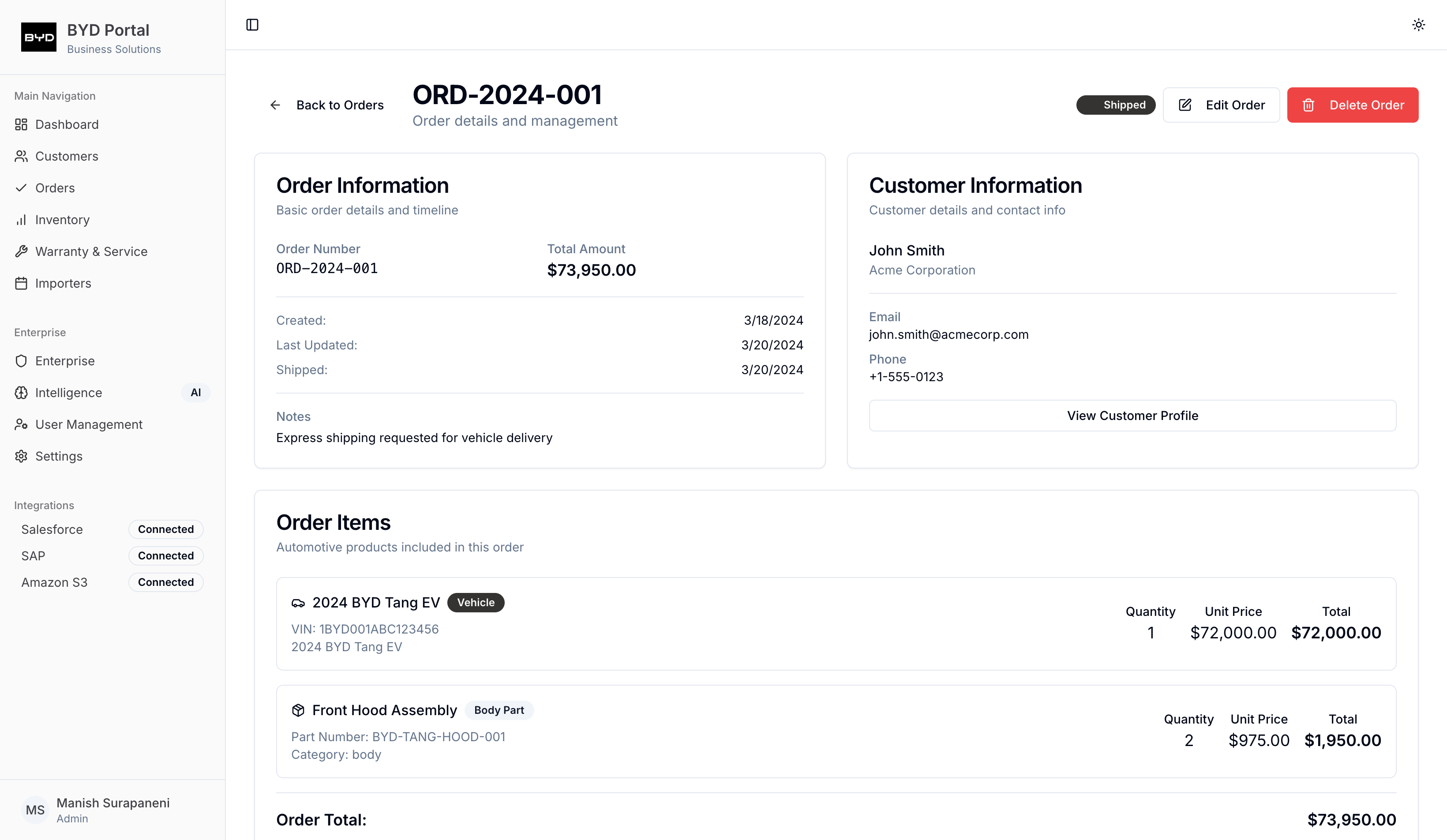
Task: Click the Total Amount $73,950.00 value
Action: [592, 270]
